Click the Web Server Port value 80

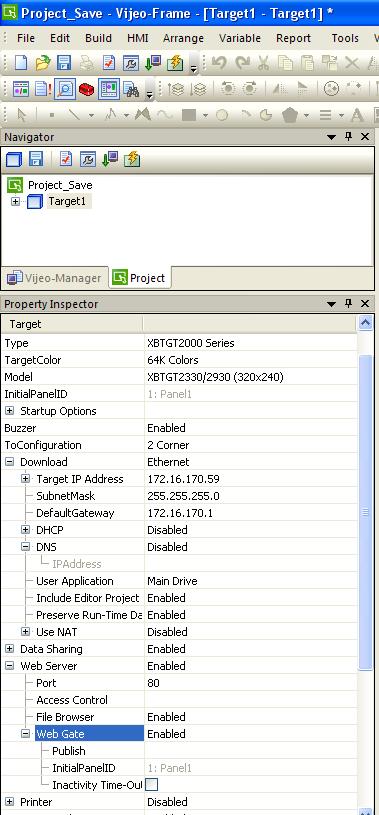click(x=153, y=683)
